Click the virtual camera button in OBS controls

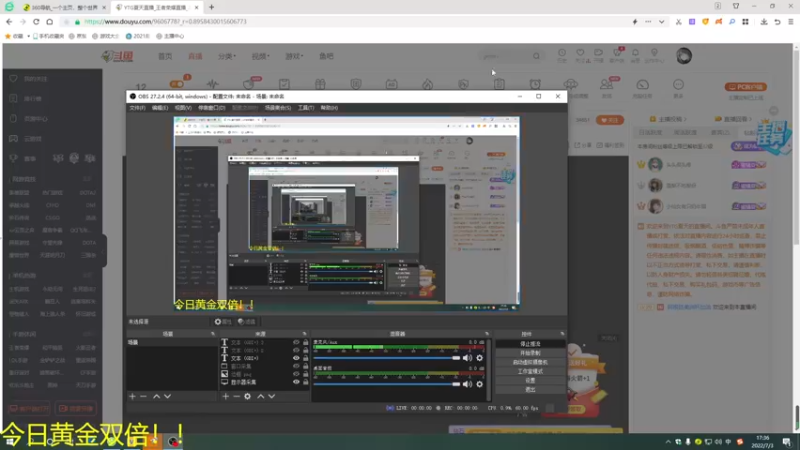(x=530, y=362)
